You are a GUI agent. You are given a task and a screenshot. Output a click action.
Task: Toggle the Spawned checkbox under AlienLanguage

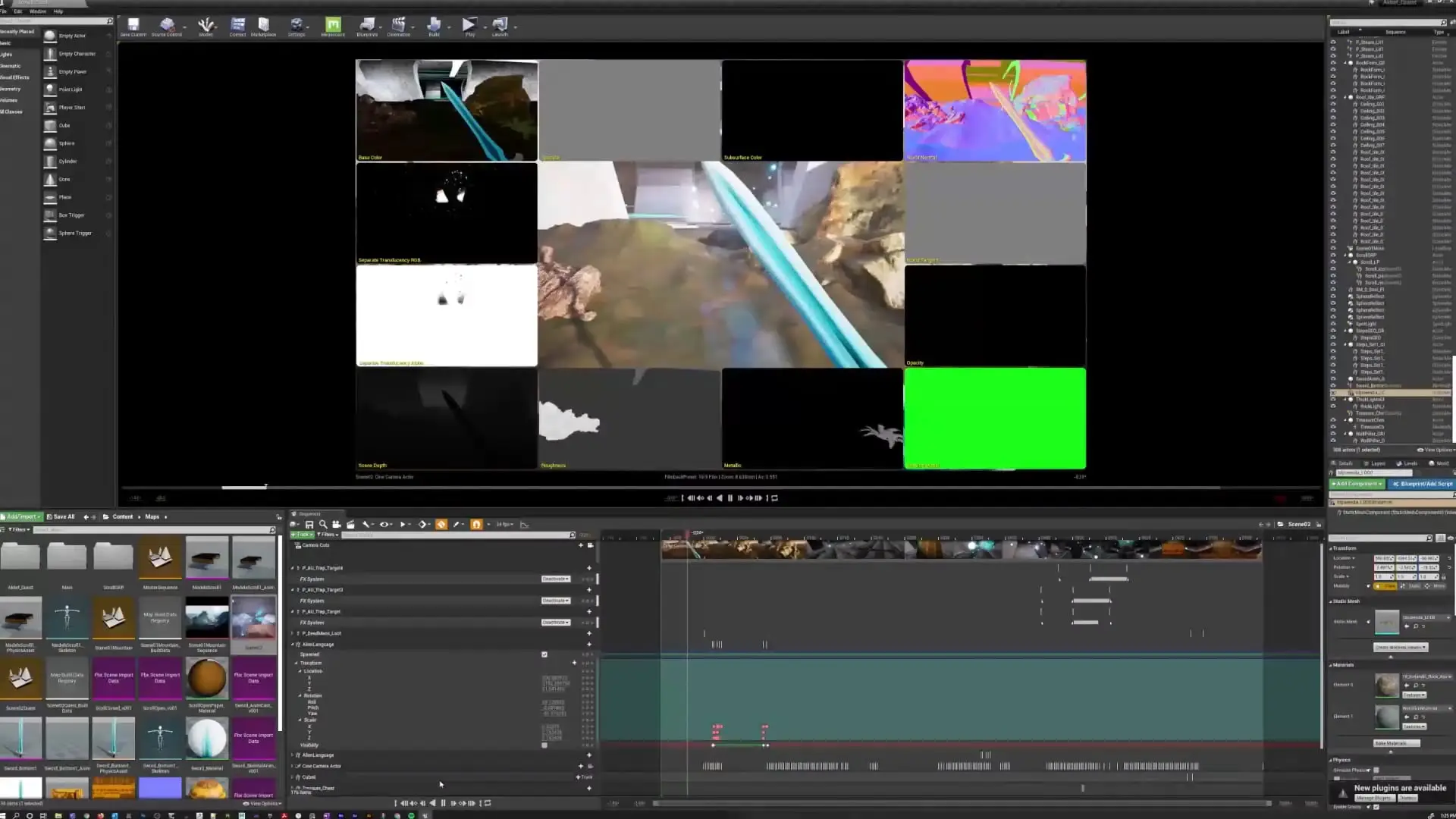point(544,654)
